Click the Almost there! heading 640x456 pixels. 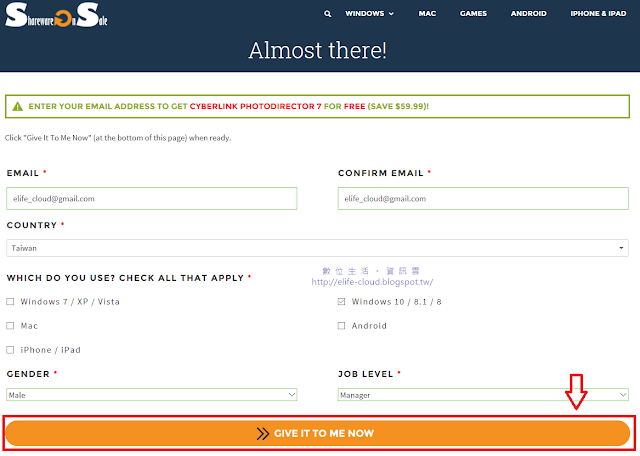[318, 50]
